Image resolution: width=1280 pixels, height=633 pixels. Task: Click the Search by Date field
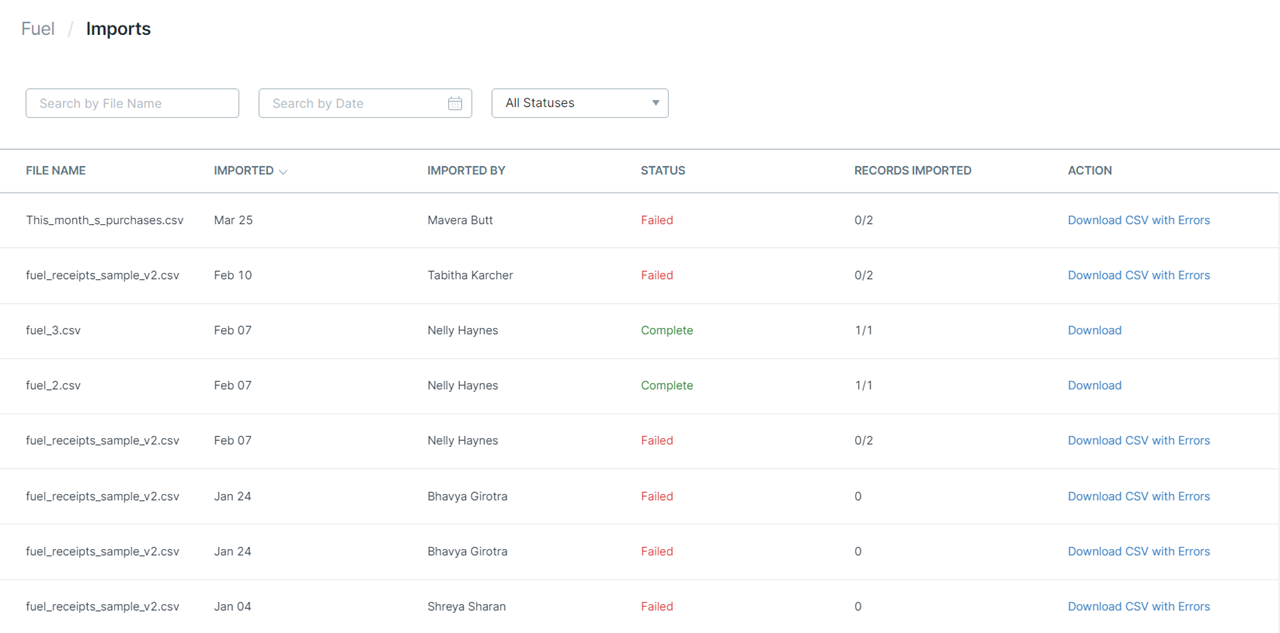[350, 103]
